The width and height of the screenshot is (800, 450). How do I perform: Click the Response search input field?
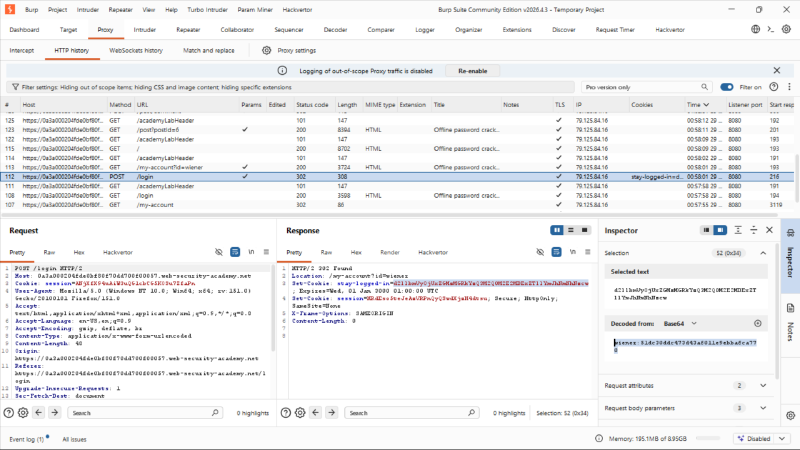412,412
